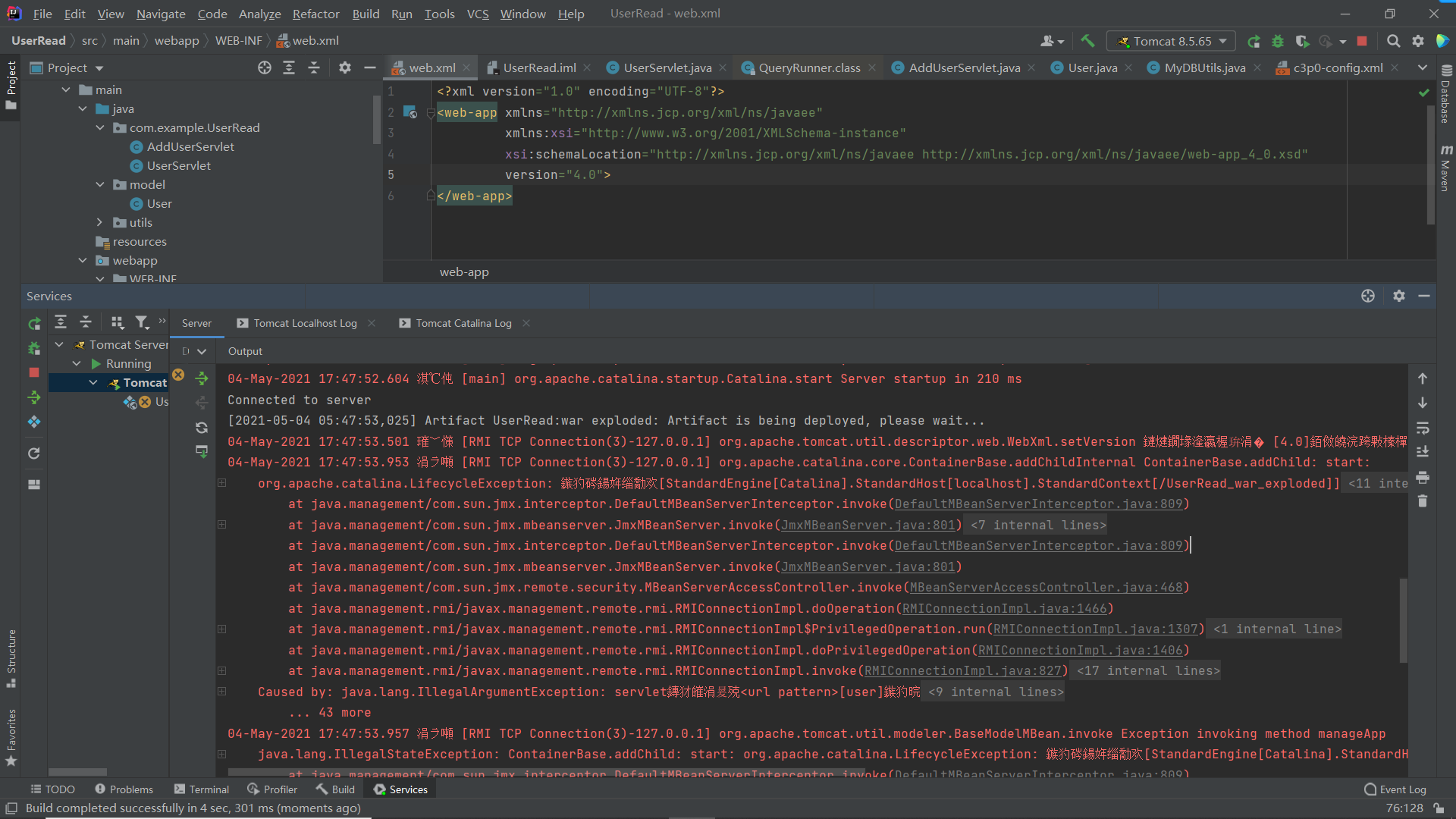Collapse the Tomcat Server node in Services
The width and height of the screenshot is (1456, 819).
tap(59, 344)
